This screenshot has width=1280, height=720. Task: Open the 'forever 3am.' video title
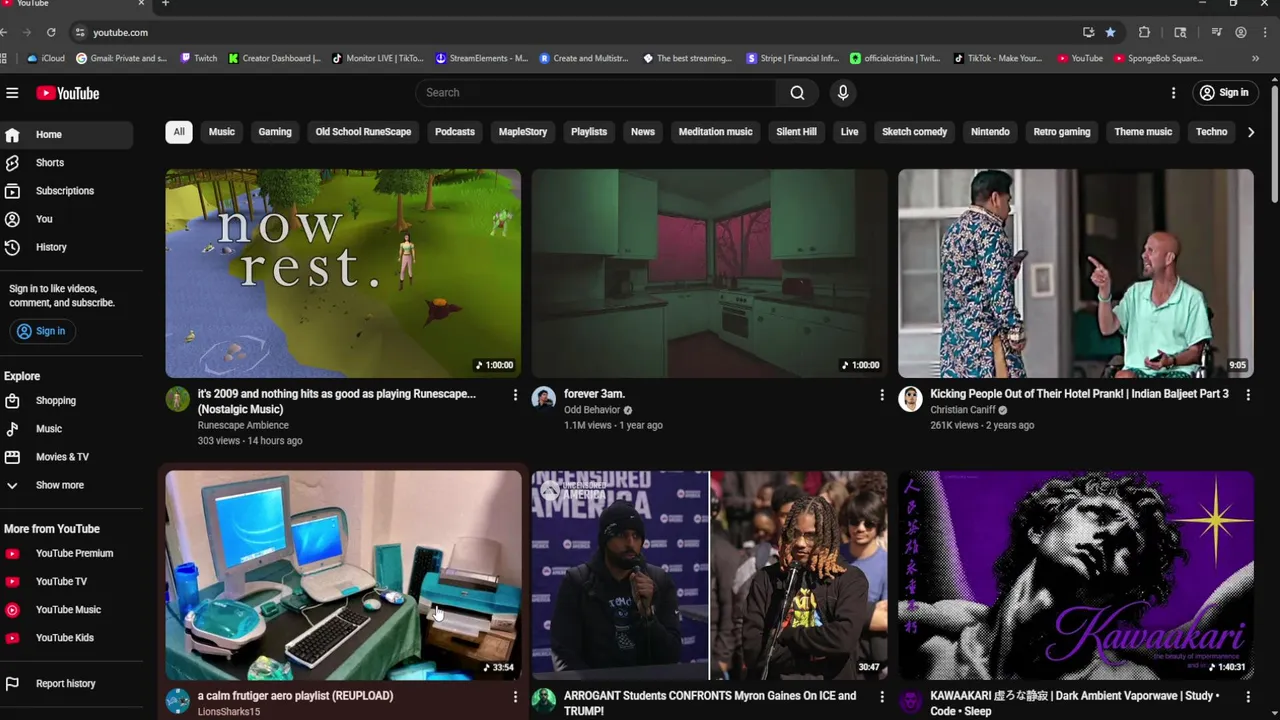point(594,394)
